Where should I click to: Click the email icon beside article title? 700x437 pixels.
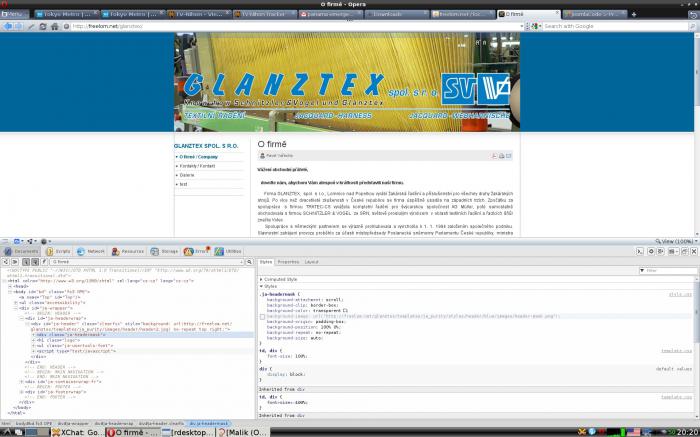tap(508, 156)
